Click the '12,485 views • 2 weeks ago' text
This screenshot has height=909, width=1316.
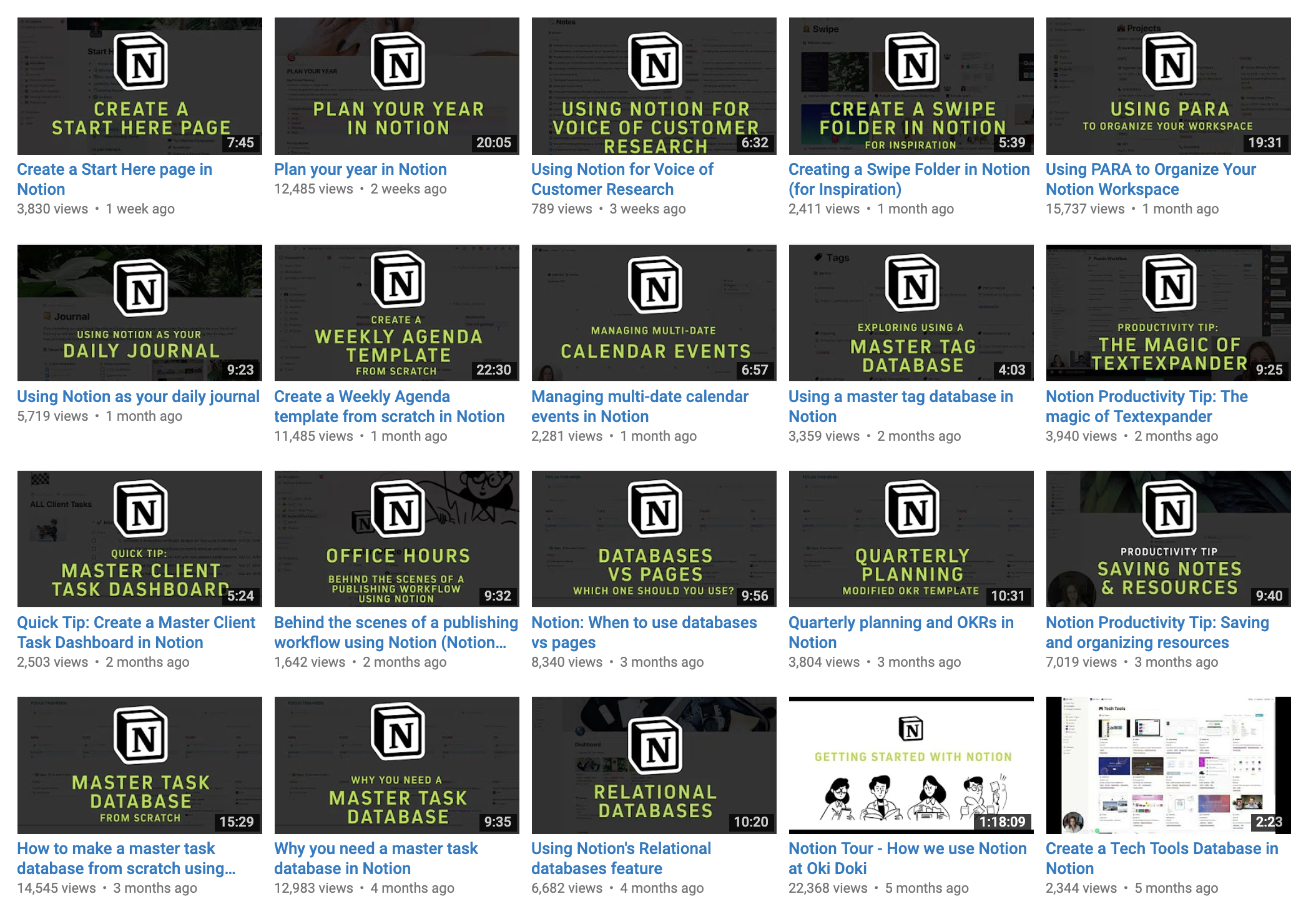pos(360,189)
